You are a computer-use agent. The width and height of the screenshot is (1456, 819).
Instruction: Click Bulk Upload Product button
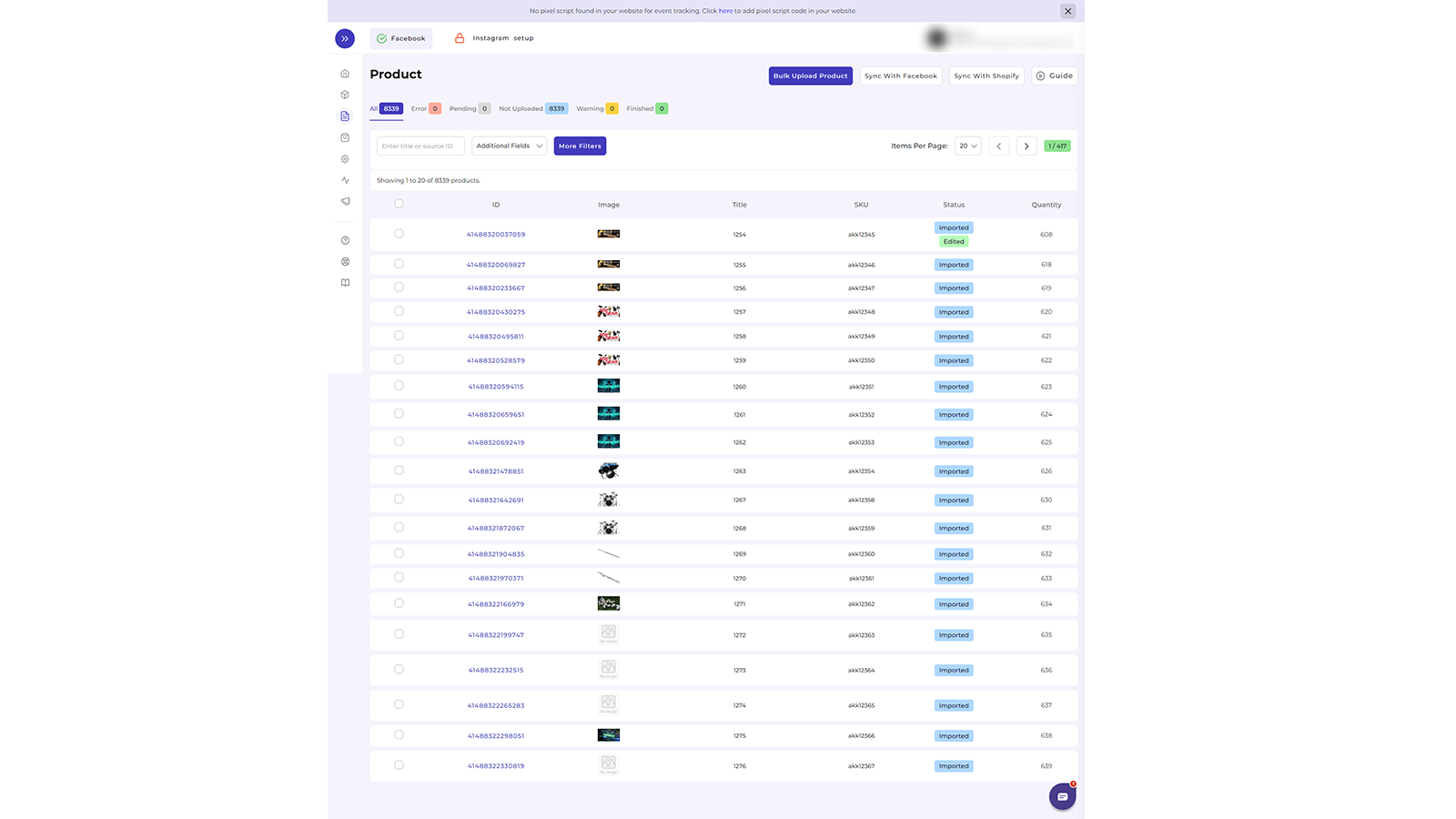pyautogui.click(x=811, y=76)
